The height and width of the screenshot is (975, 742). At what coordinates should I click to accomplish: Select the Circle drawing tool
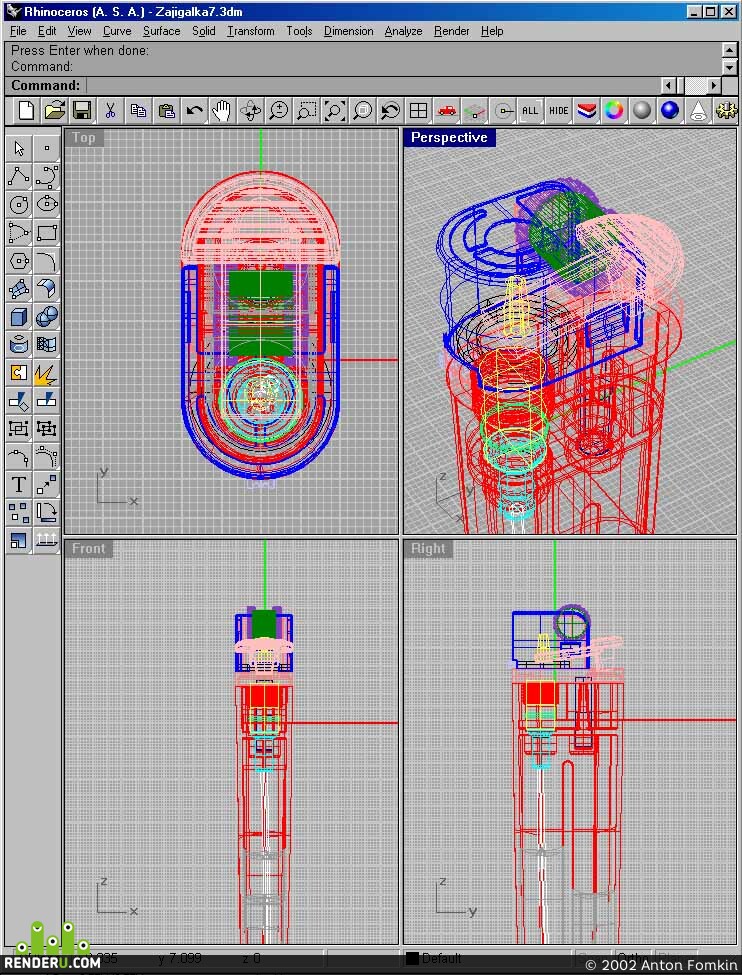coord(19,205)
